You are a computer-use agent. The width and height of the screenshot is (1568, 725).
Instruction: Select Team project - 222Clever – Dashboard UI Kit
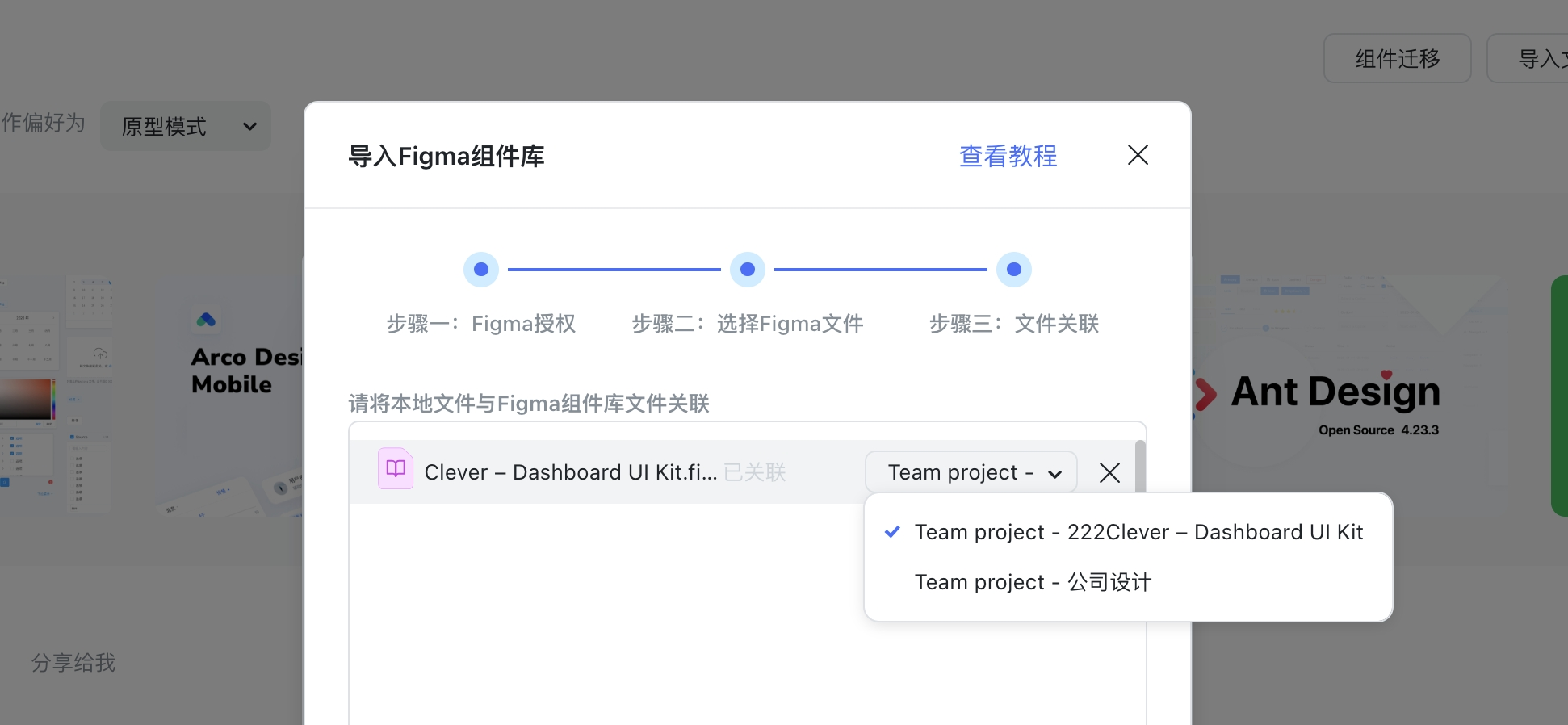tap(1128, 532)
